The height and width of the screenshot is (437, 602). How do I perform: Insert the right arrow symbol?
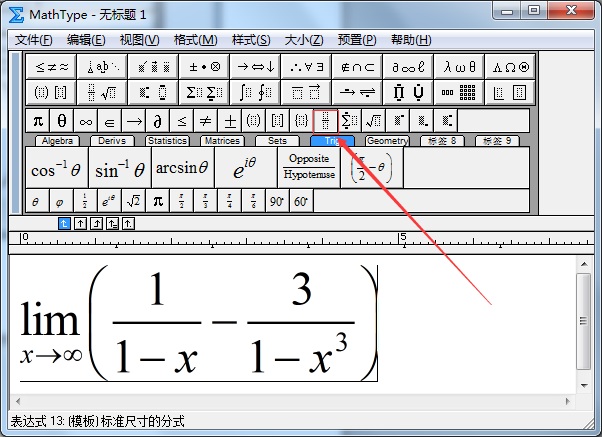(x=134, y=121)
